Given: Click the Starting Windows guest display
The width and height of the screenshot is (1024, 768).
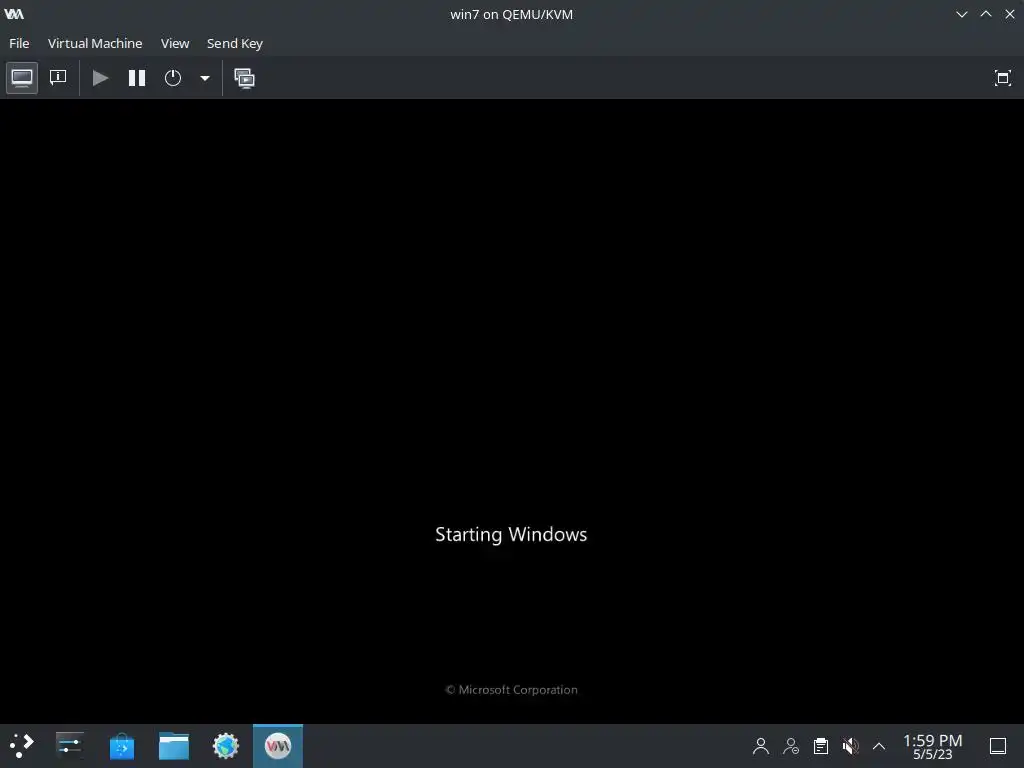Looking at the screenshot, I should point(511,411).
